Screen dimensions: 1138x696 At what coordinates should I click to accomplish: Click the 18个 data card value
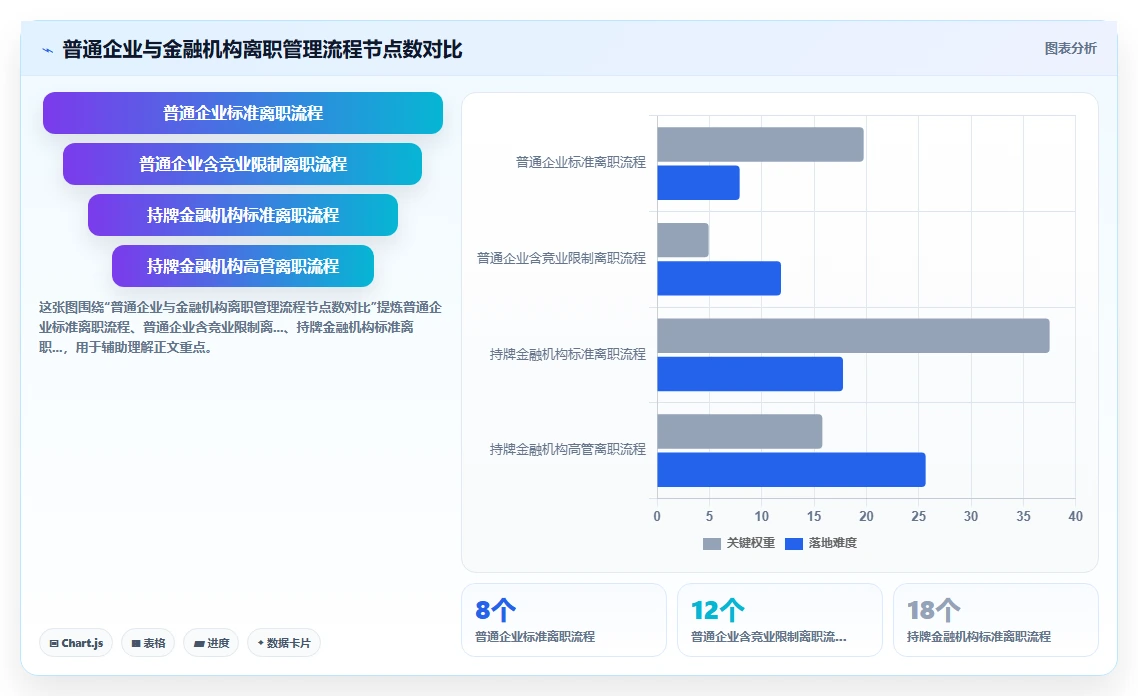933,610
